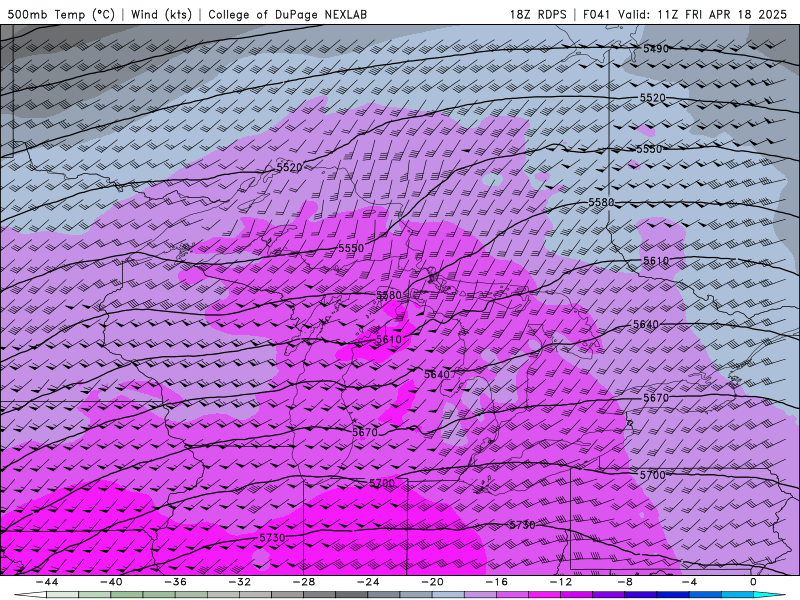Click 'College of DuPage NEXLAB' header text
This screenshot has height=600, width=800.
coord(287,14)
